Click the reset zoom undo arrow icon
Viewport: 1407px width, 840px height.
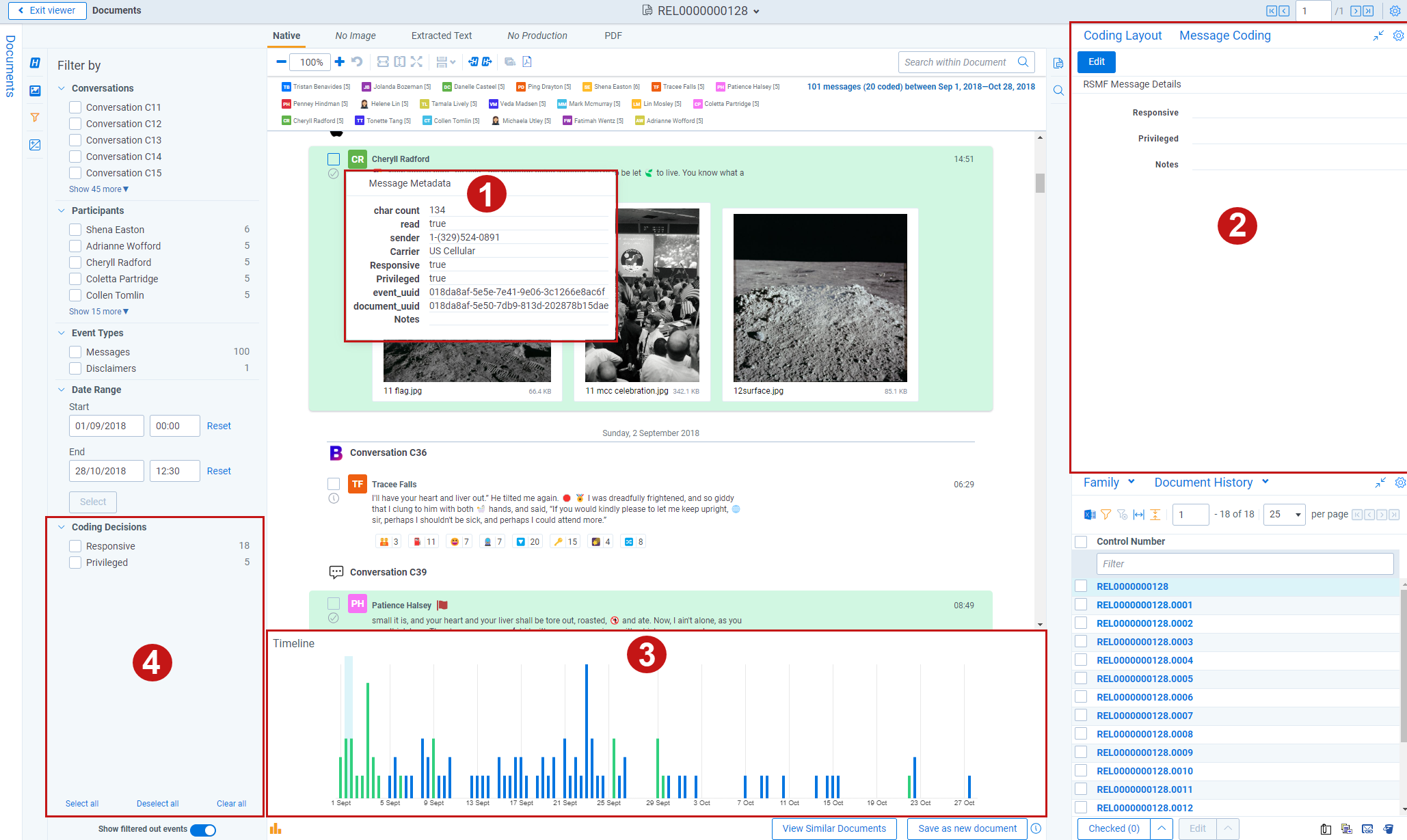coord(357,62)
